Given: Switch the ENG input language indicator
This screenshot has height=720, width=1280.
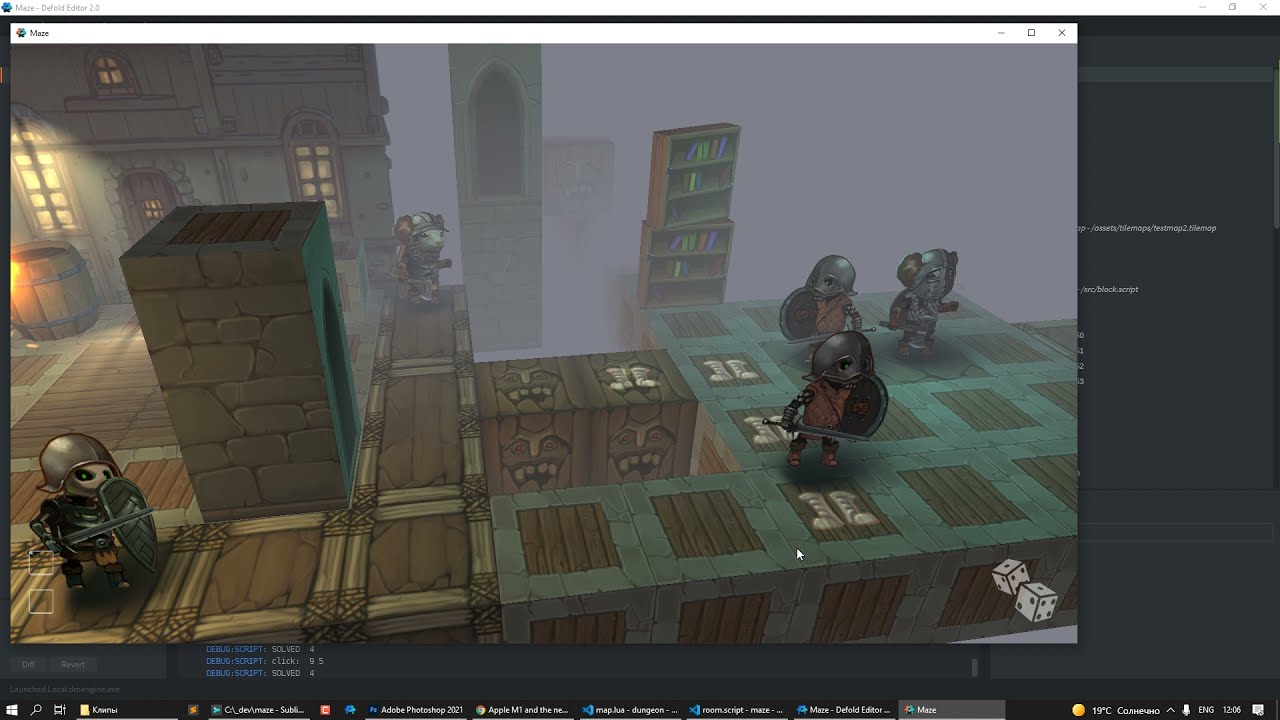Looking at the screenshot, I should click(1206, 710).
